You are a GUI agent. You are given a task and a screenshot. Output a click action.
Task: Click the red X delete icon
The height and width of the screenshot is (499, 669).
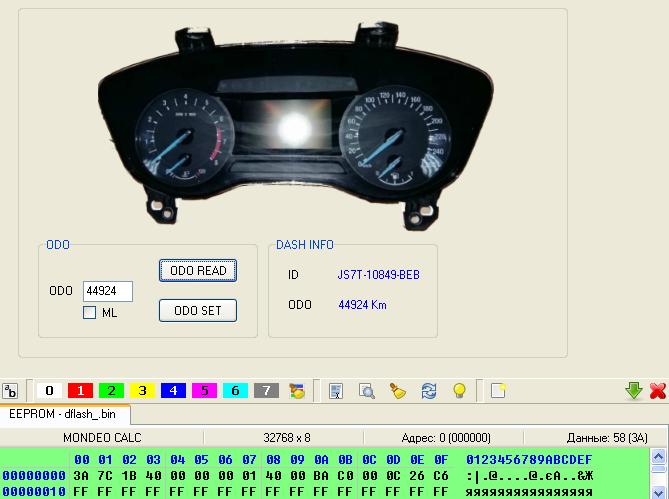point(657,391)
